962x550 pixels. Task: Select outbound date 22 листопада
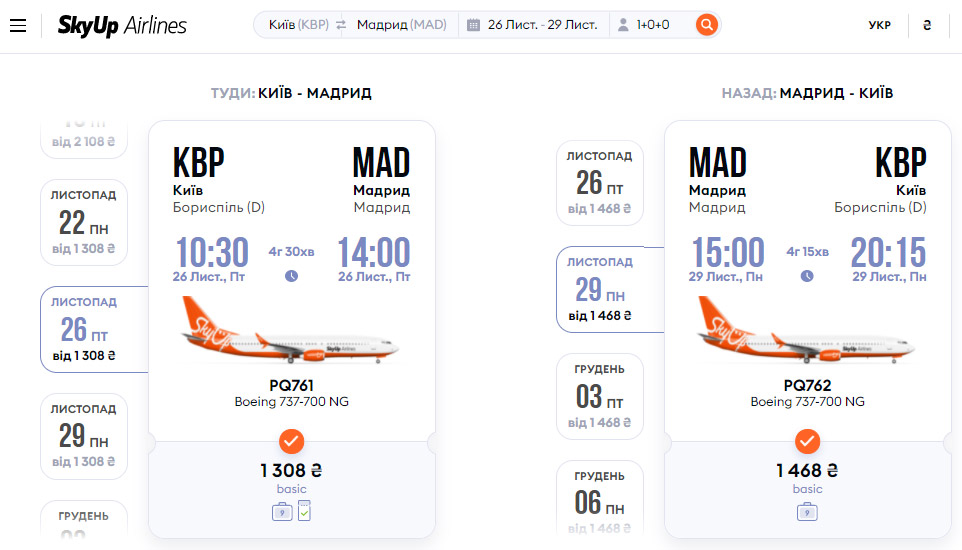coord(83,222)
